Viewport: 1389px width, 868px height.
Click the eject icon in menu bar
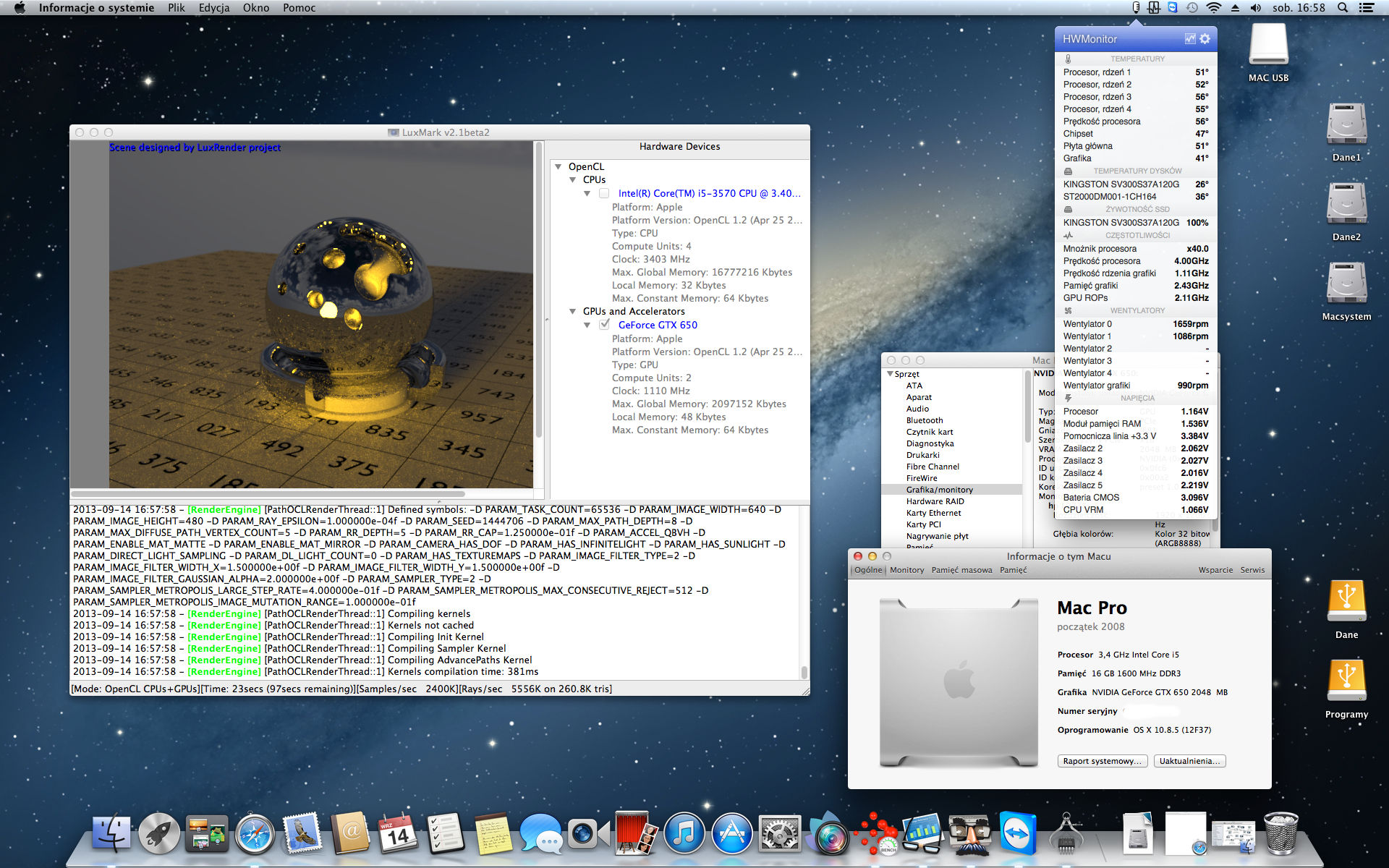point(1235,8)
